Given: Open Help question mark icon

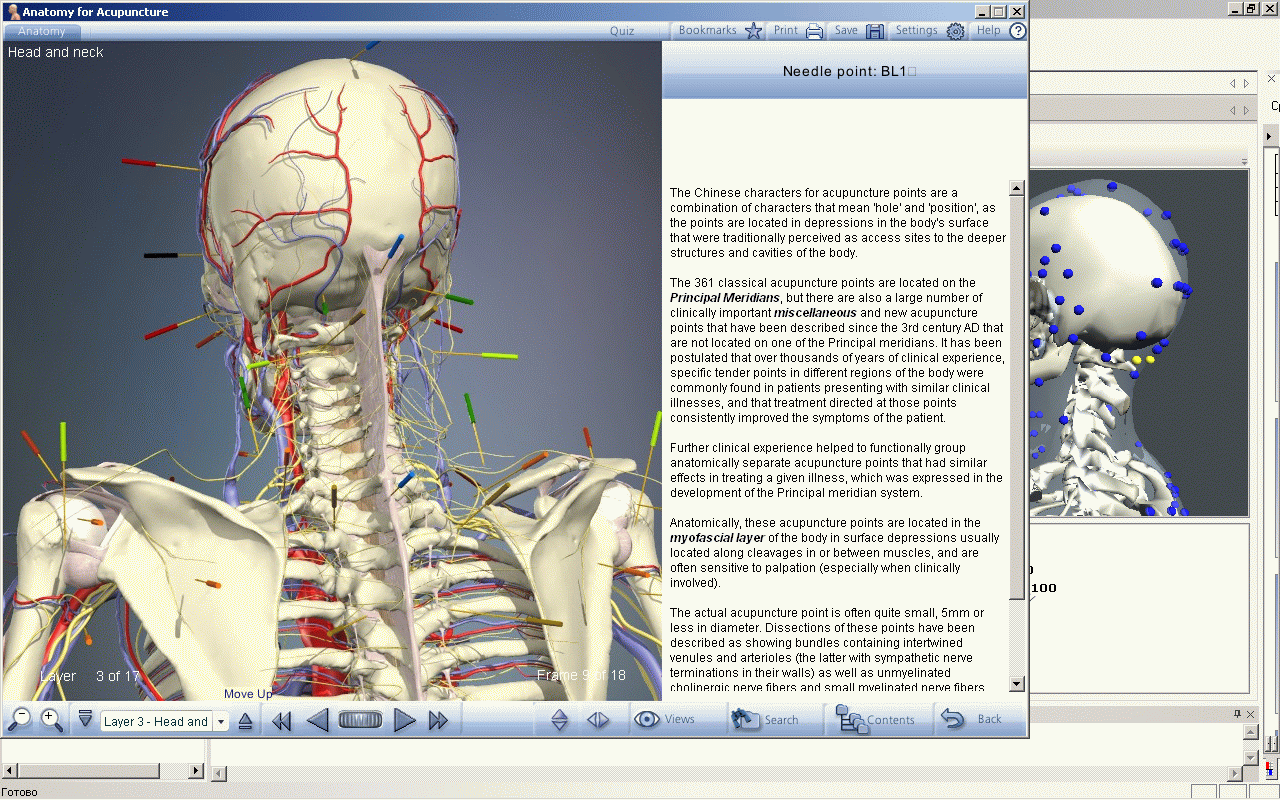Looking at the screenshot, I should click(x=1001, y=31).
